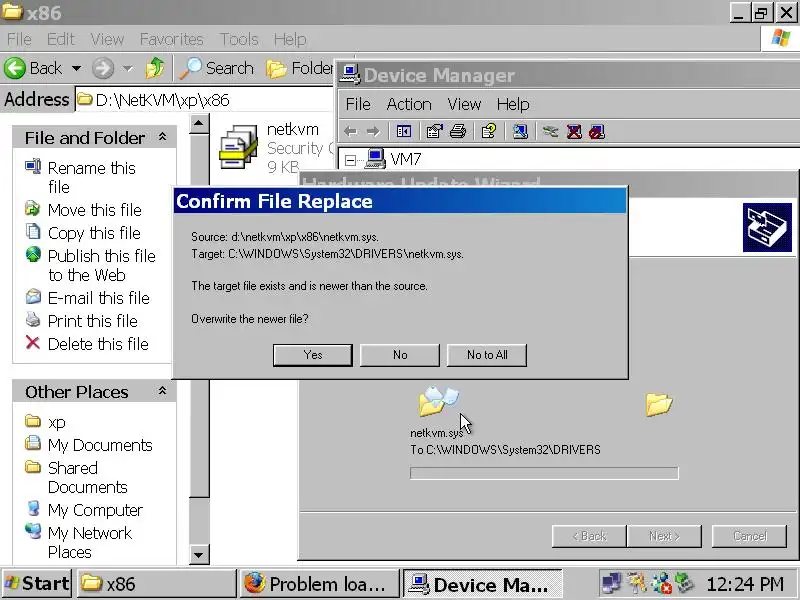
Task: Toggle Folders pane in Explorer toolbar
Action: coord(299,68)
